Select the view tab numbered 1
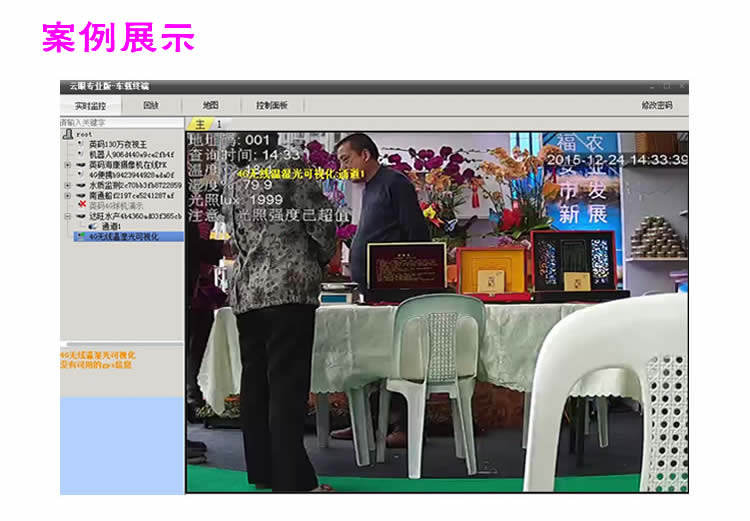The width and height of the screenshot is (750, 521). (219, 124)
